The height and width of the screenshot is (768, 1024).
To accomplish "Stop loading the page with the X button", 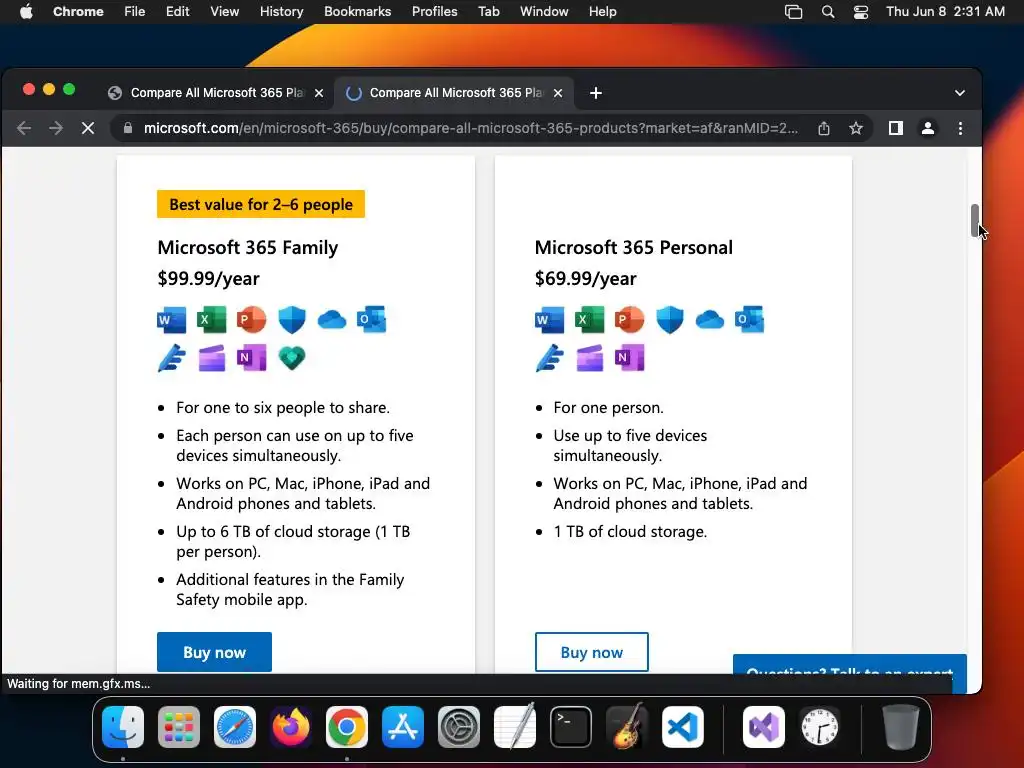I will 88,129.
